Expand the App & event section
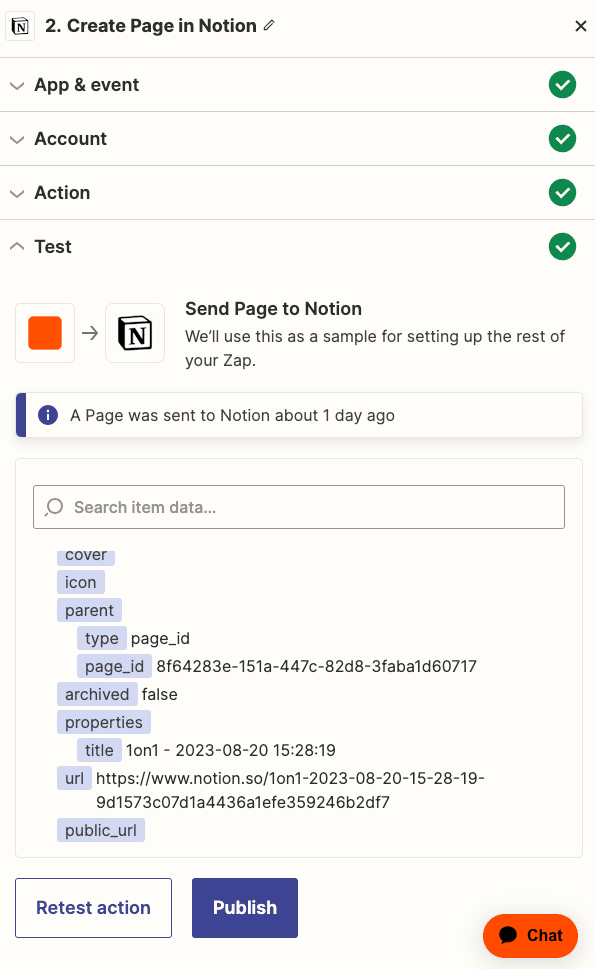The image size is (595, 969). (x=297, y=85)
